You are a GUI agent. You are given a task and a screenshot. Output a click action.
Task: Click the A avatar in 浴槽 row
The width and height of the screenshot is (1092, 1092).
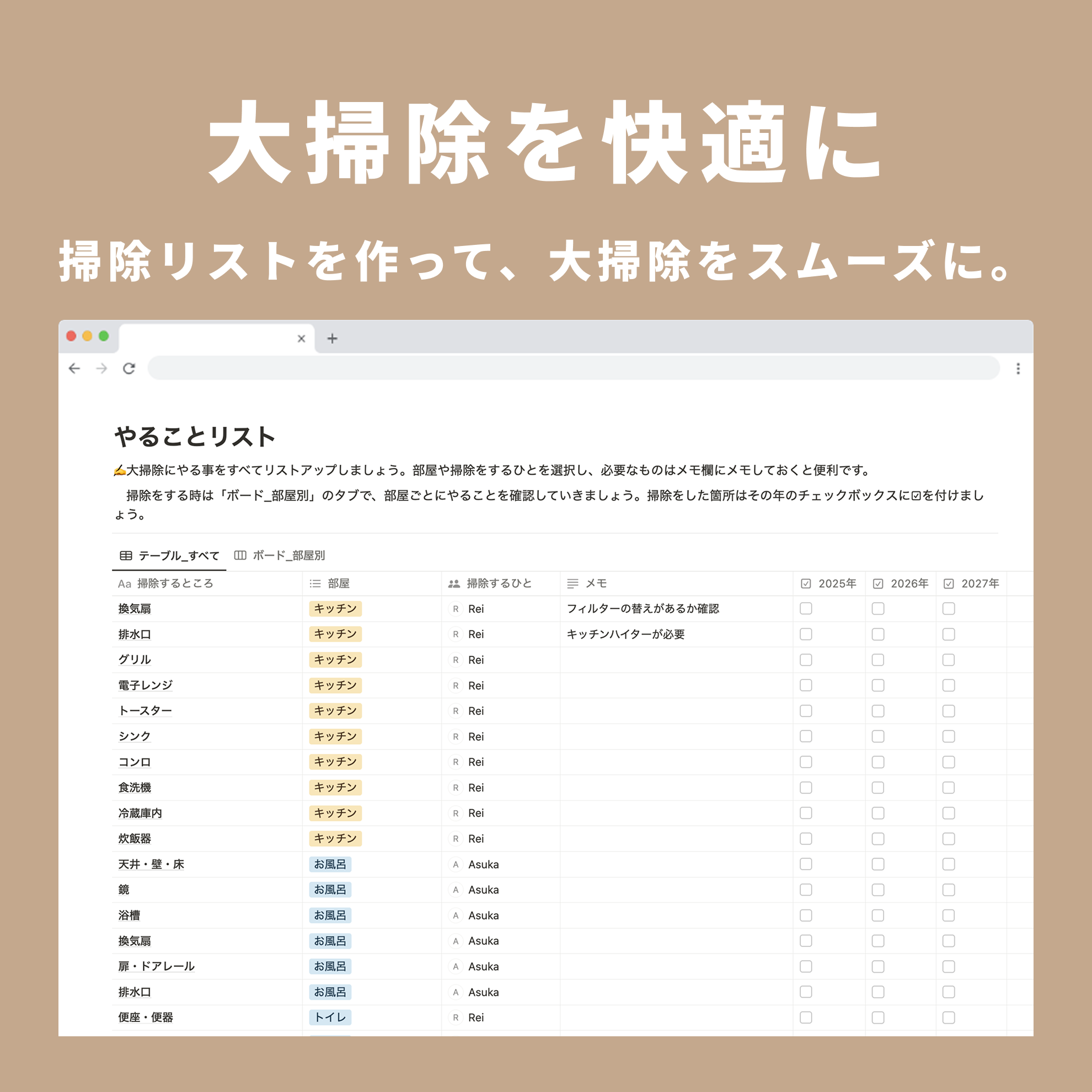(456, 915)
